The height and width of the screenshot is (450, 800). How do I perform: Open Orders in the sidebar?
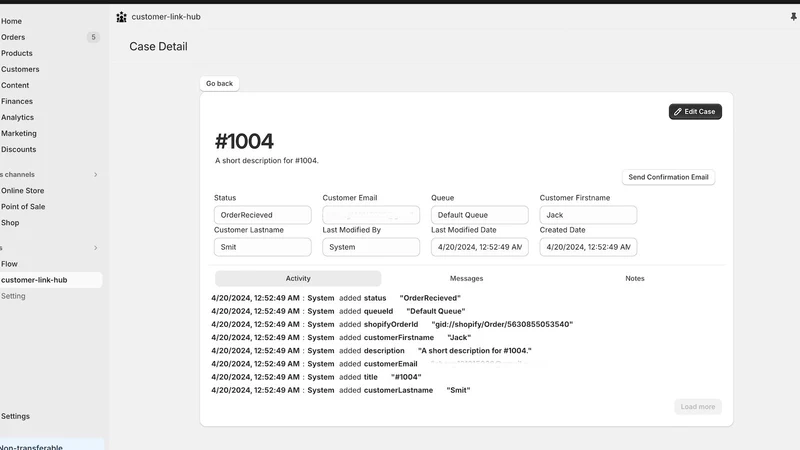tap(13, 37)
